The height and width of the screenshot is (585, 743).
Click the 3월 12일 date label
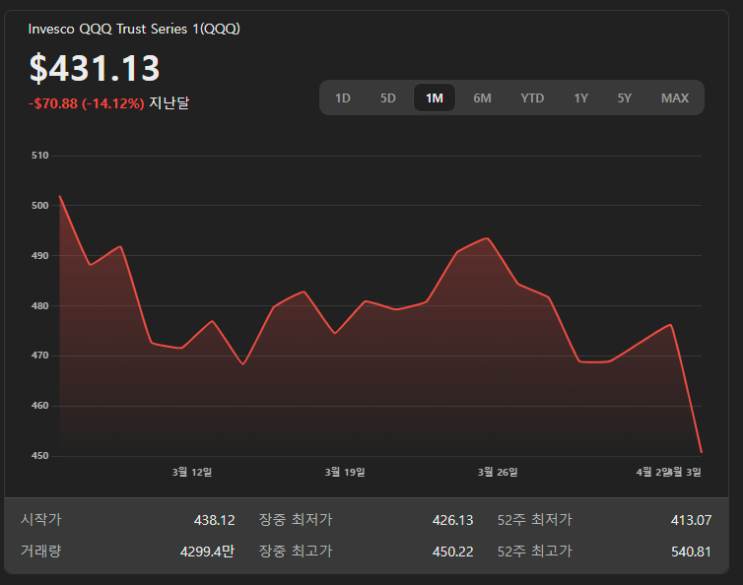click(192, 472)
